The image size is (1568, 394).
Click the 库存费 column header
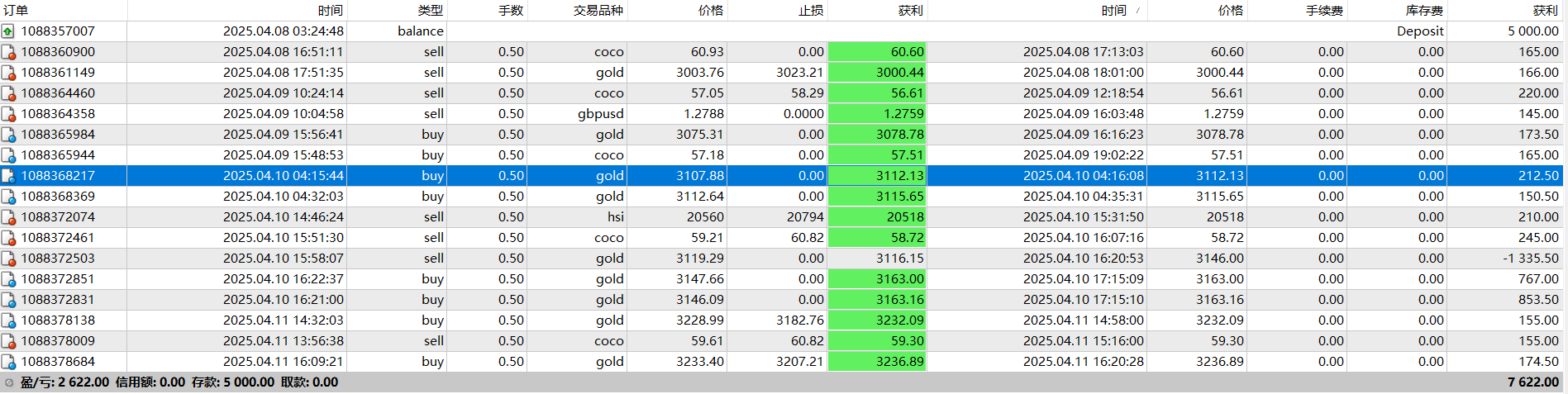(1423, 10)
